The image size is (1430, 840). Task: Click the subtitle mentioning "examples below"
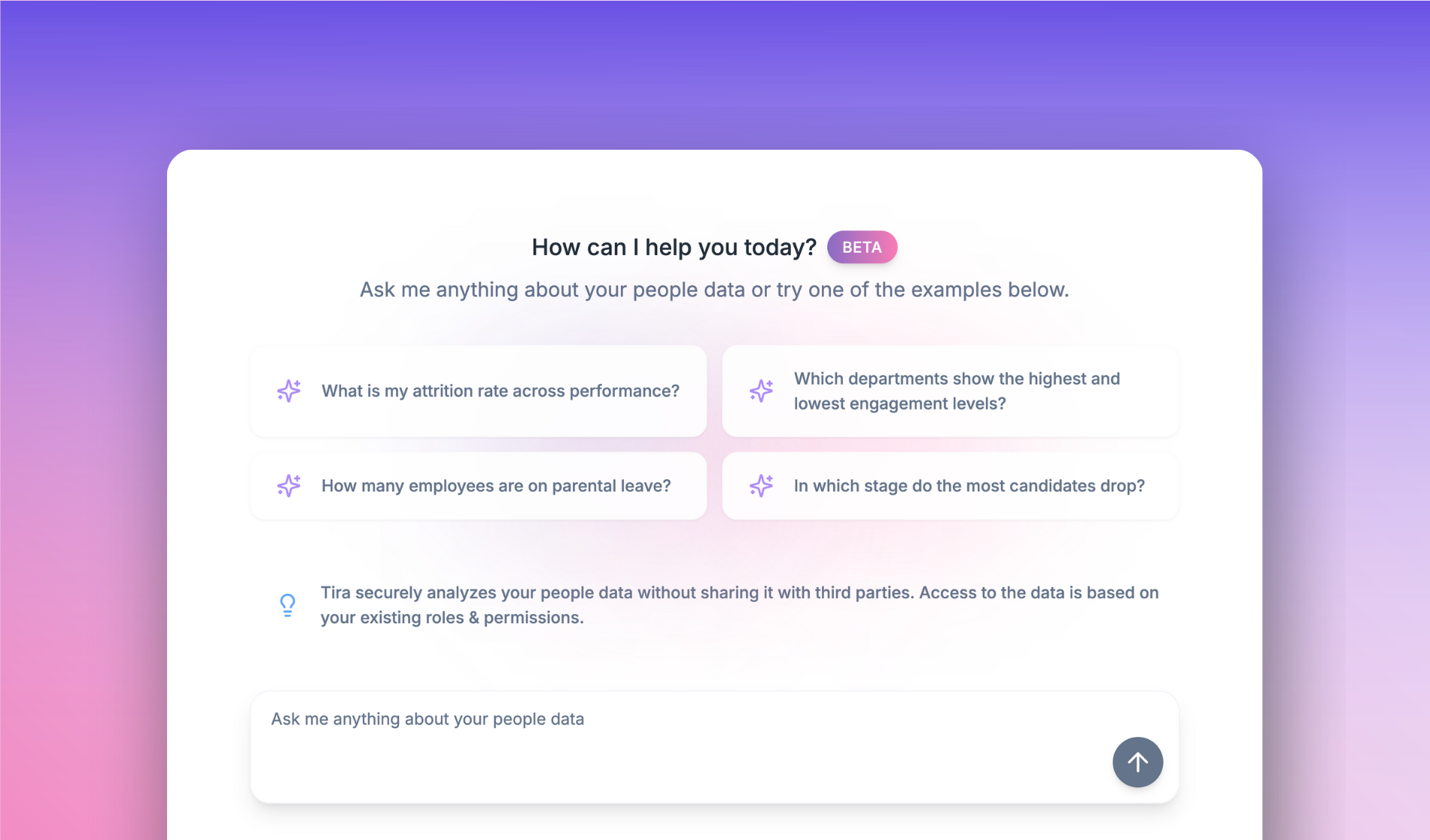pos(713,290)
